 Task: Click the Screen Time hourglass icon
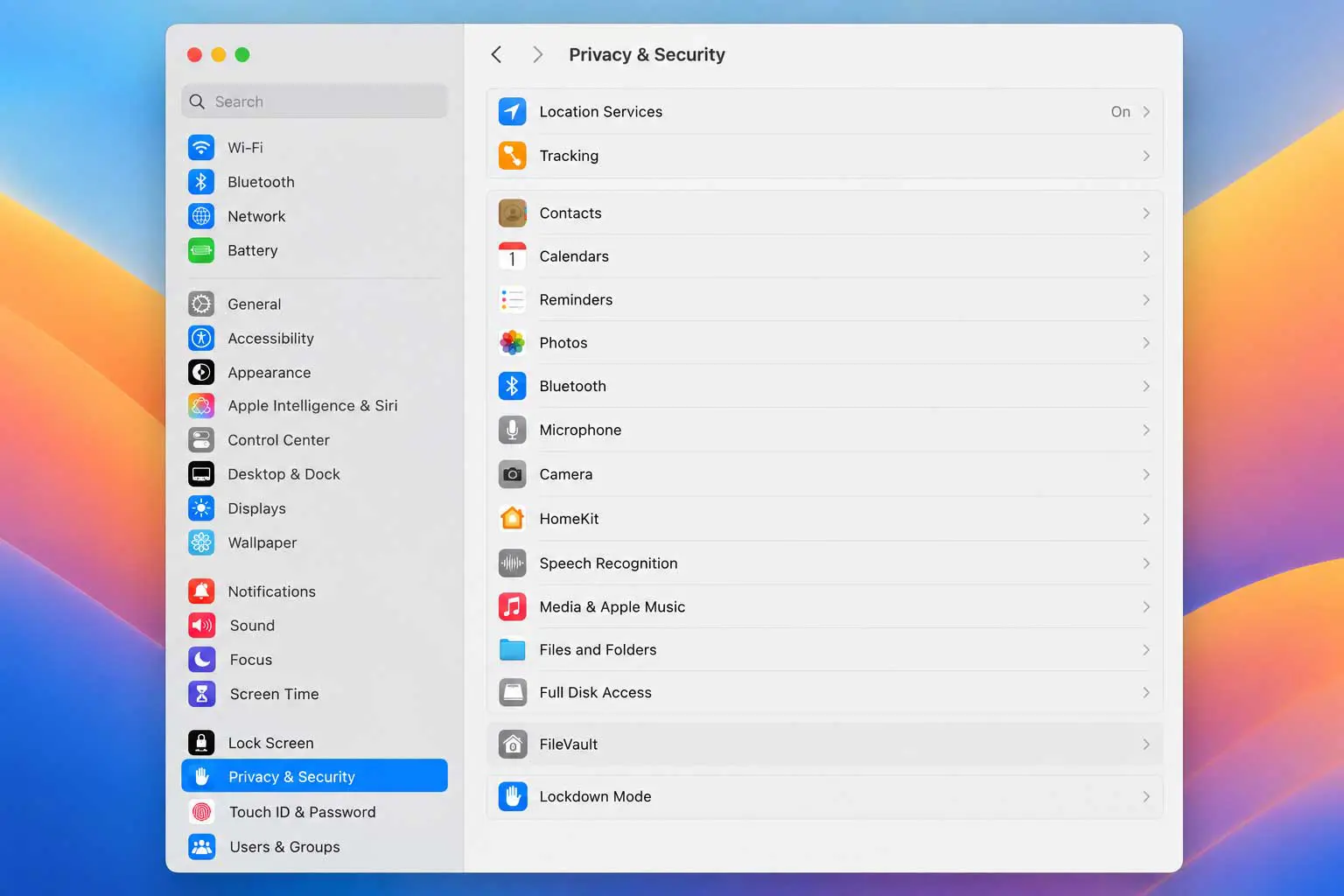click(x=201, y=694)
